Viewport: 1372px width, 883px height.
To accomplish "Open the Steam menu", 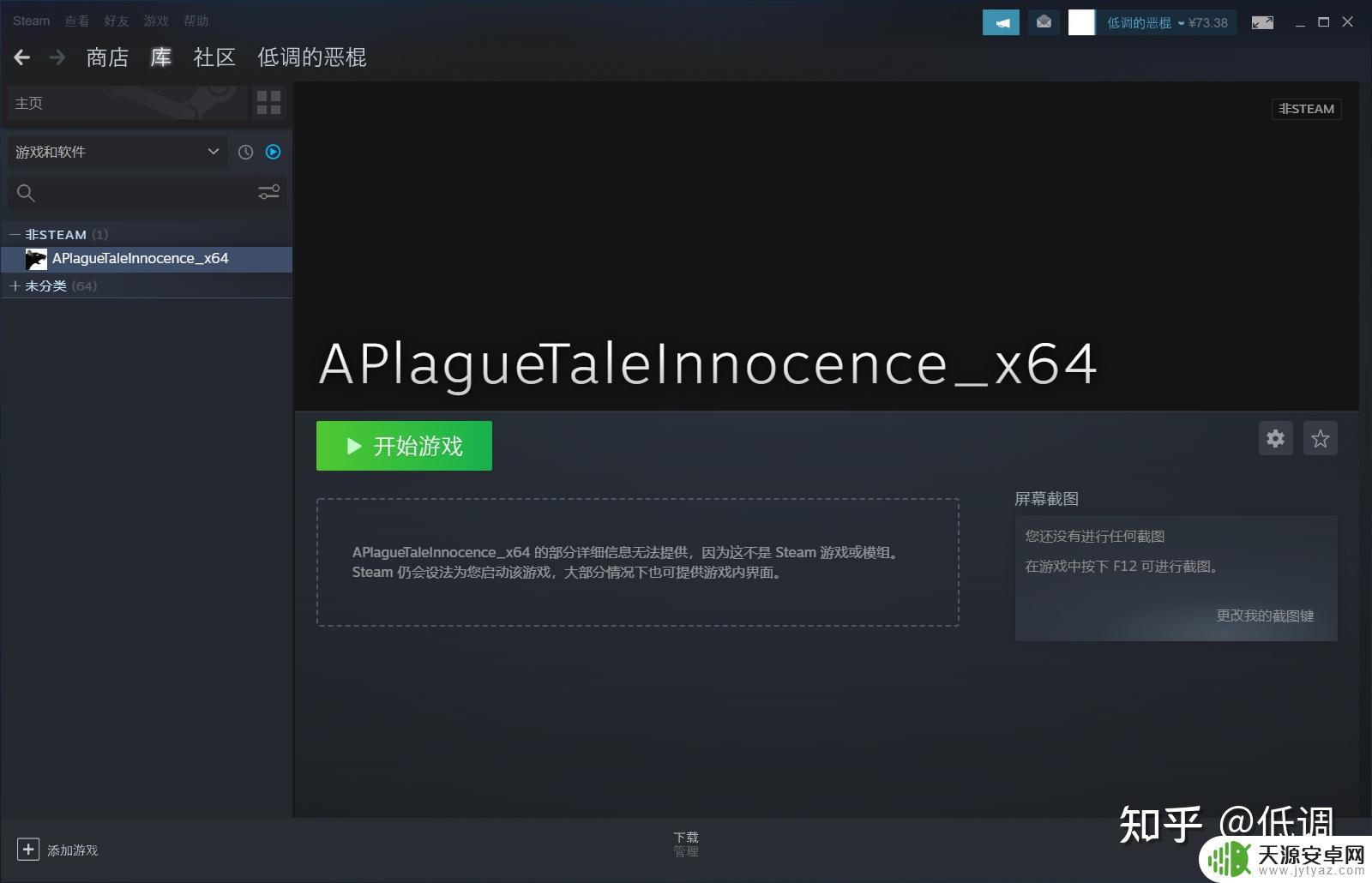I will coord(31,21).
